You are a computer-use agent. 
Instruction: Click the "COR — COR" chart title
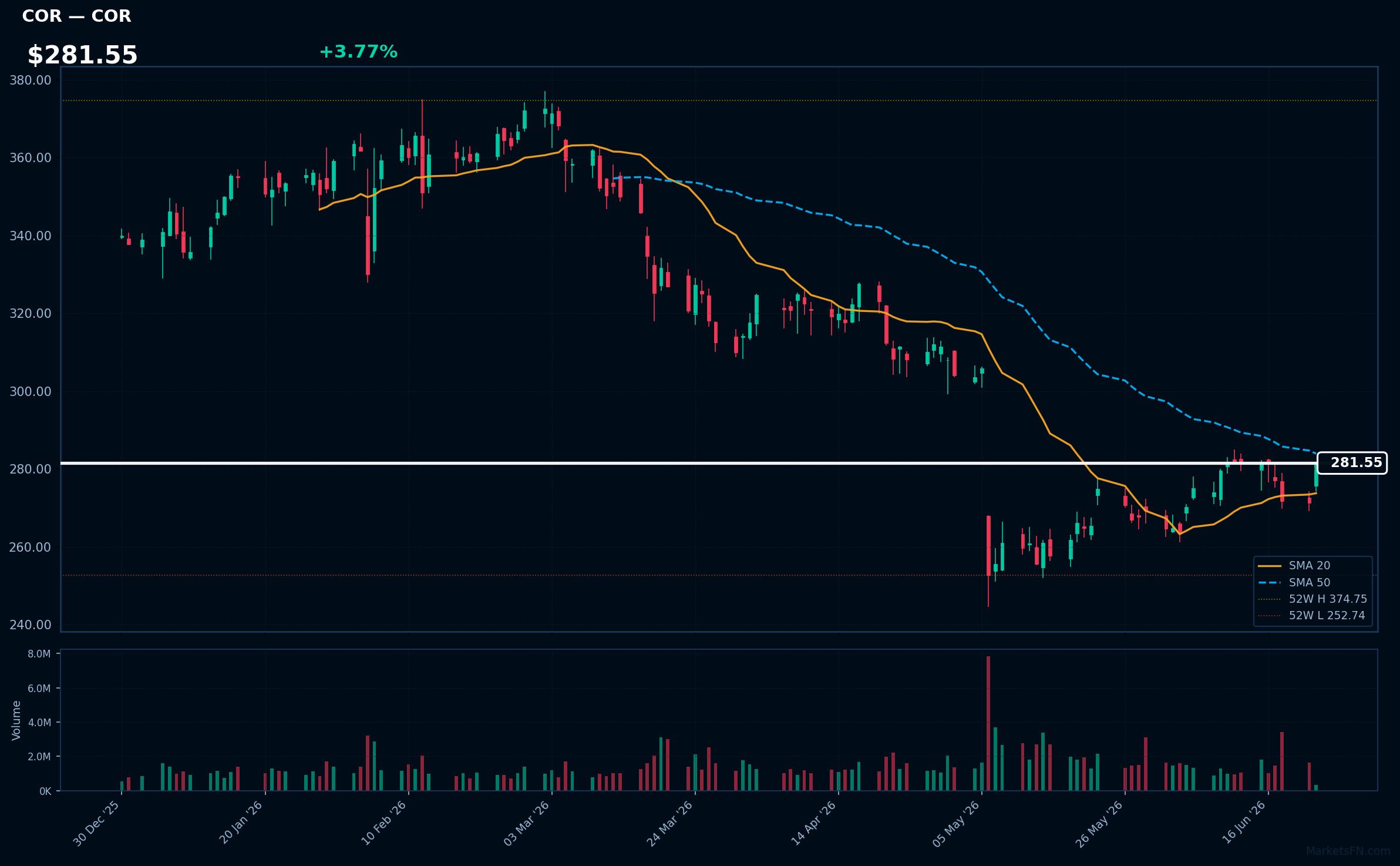pos(76,16)
